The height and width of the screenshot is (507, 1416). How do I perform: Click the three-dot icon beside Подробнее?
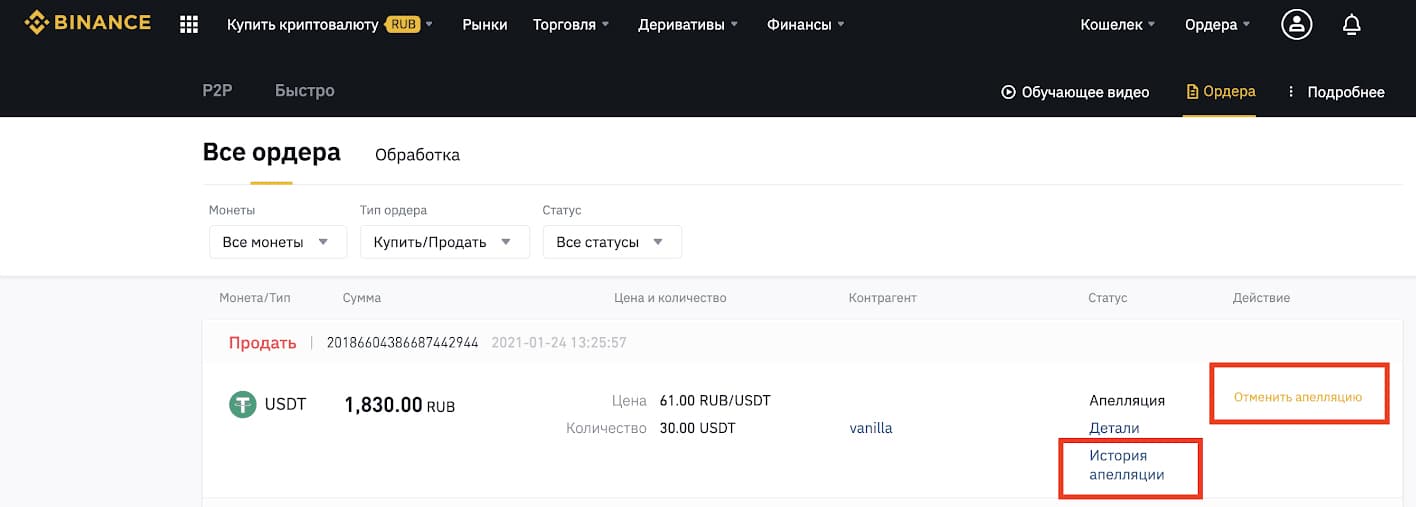tap(1291, 92)
